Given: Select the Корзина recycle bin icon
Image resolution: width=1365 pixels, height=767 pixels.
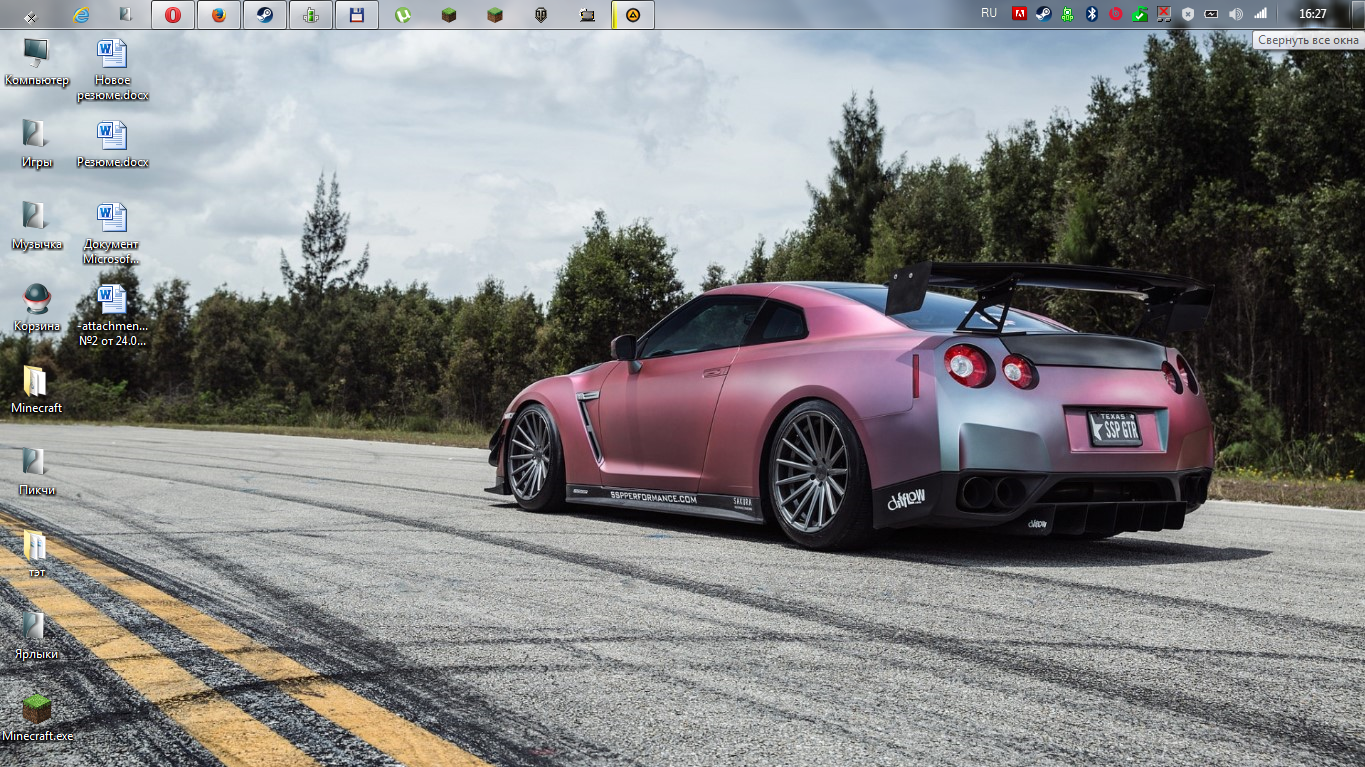Looking at the screenshot, I should pos(36,307).
